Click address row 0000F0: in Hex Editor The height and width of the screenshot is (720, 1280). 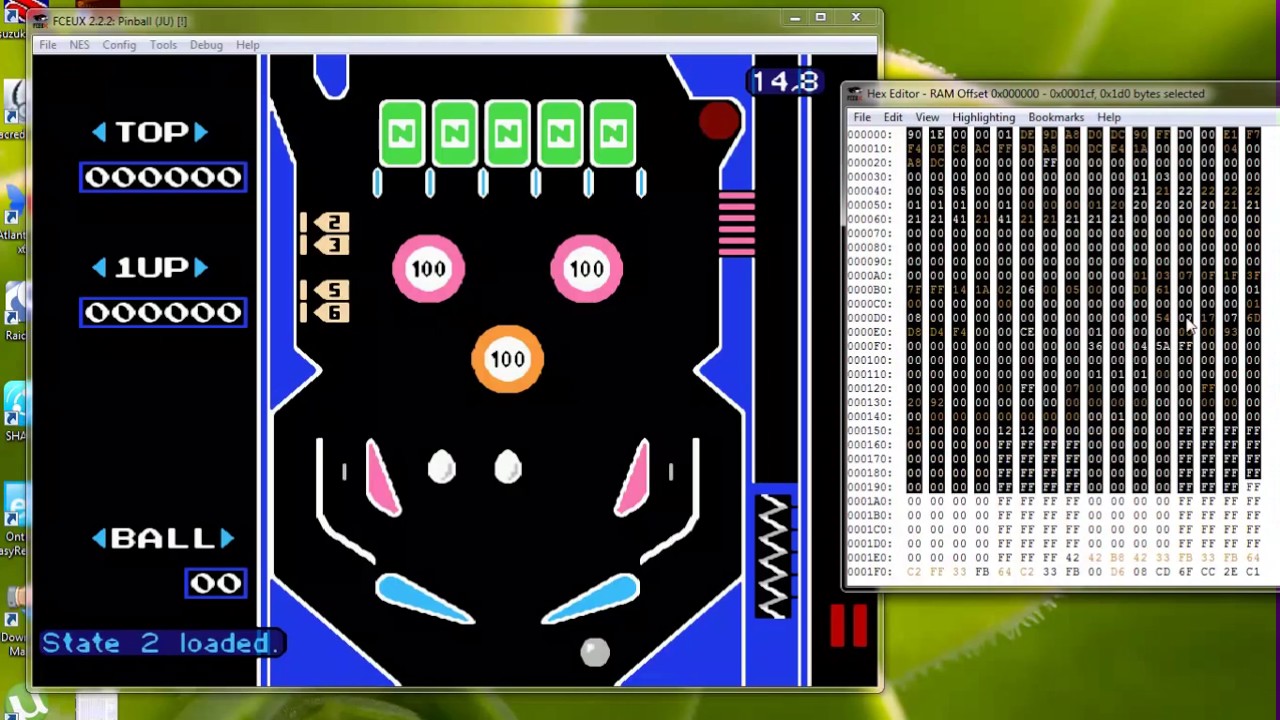(x=869, y=346)
